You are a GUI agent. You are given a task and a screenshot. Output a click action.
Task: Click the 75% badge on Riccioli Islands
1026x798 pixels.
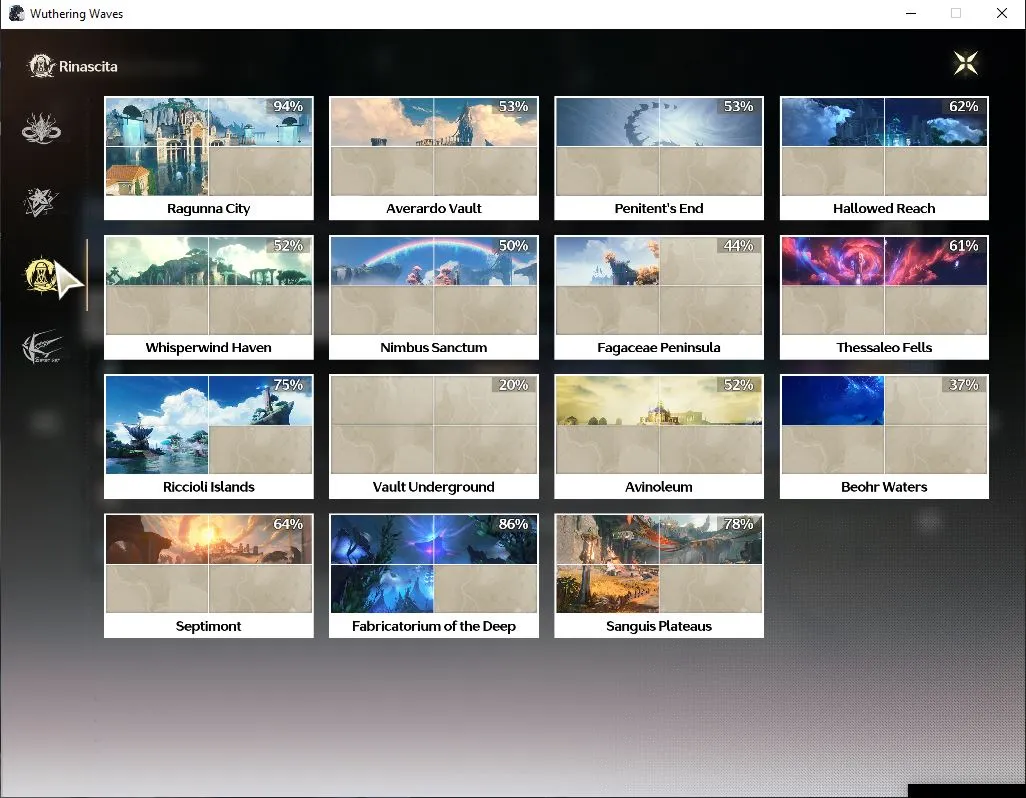coord(288,385)
